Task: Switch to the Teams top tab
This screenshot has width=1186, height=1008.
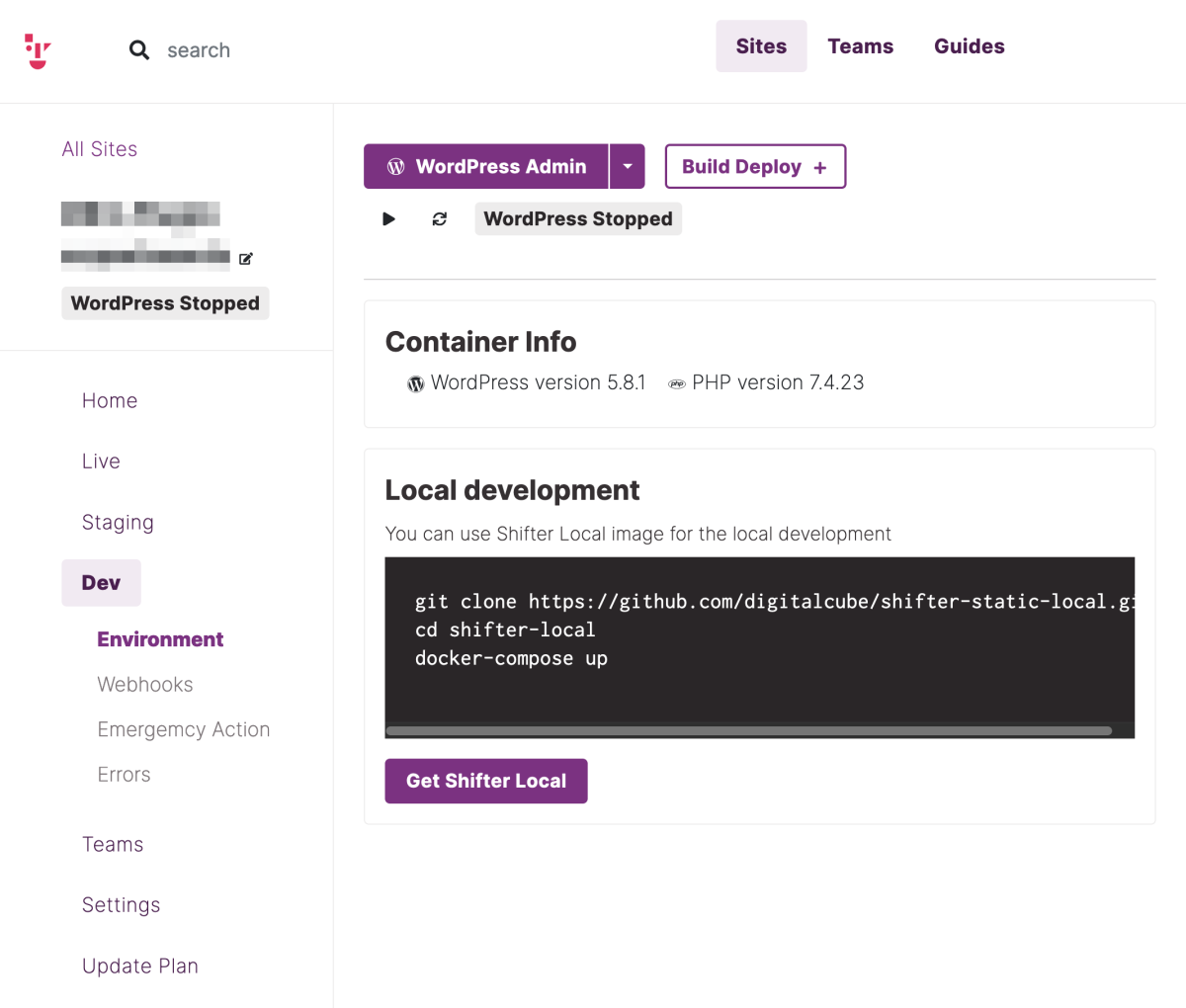Action: [x=861, y=46]
